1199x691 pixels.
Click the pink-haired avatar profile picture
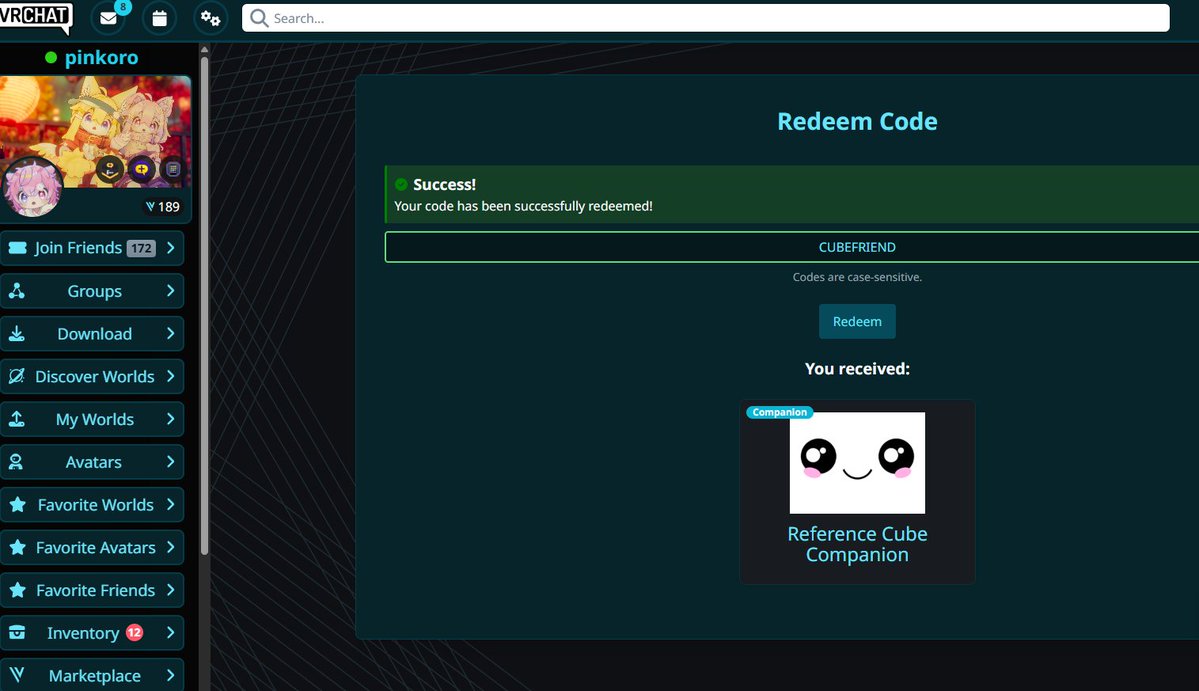pos(32,187)
